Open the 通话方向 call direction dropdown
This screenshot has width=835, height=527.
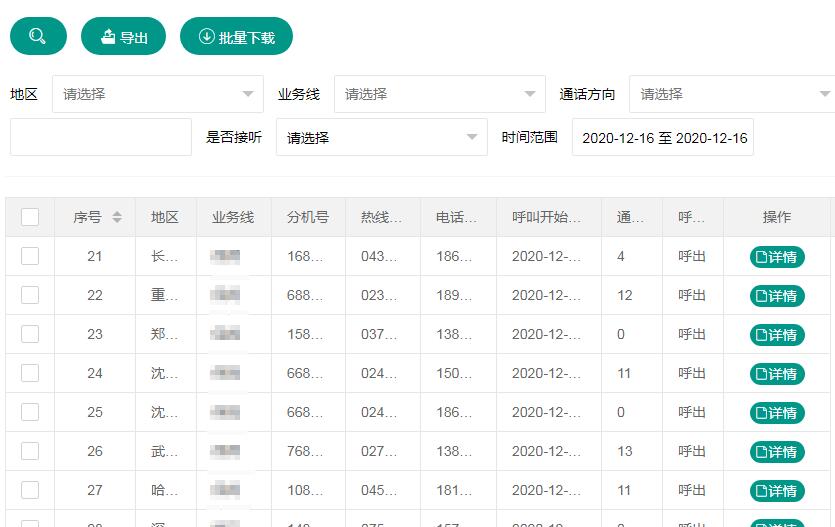click(x=733, y=94)
